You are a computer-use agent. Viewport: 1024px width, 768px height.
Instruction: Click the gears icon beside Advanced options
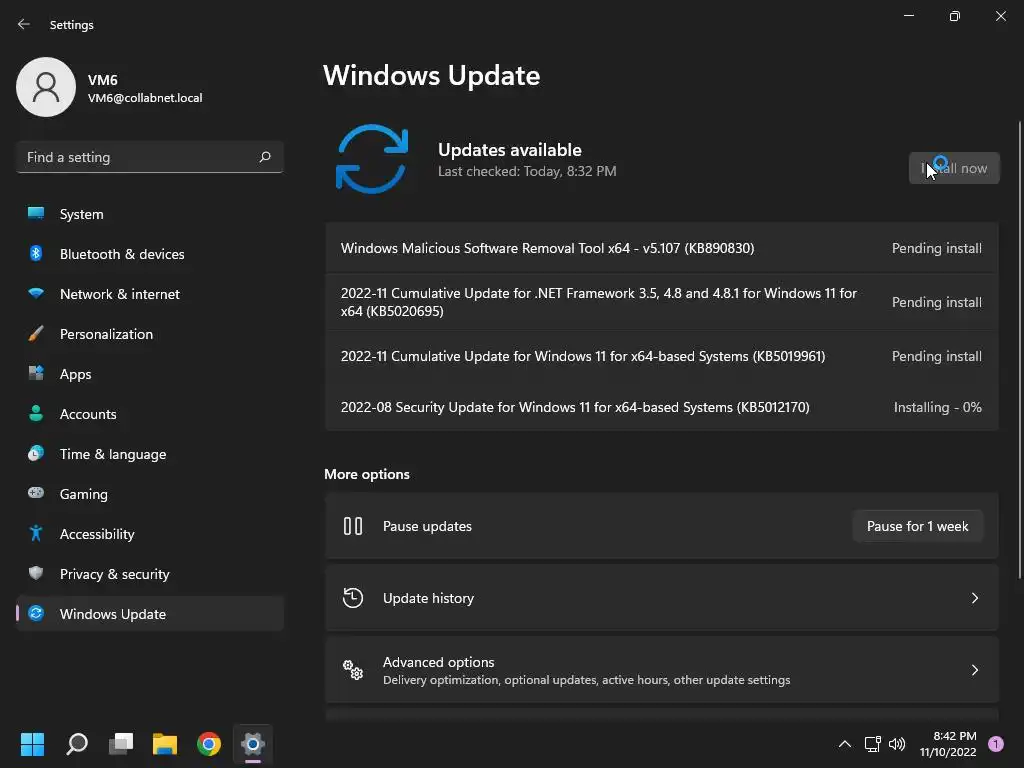pos(353,669)
